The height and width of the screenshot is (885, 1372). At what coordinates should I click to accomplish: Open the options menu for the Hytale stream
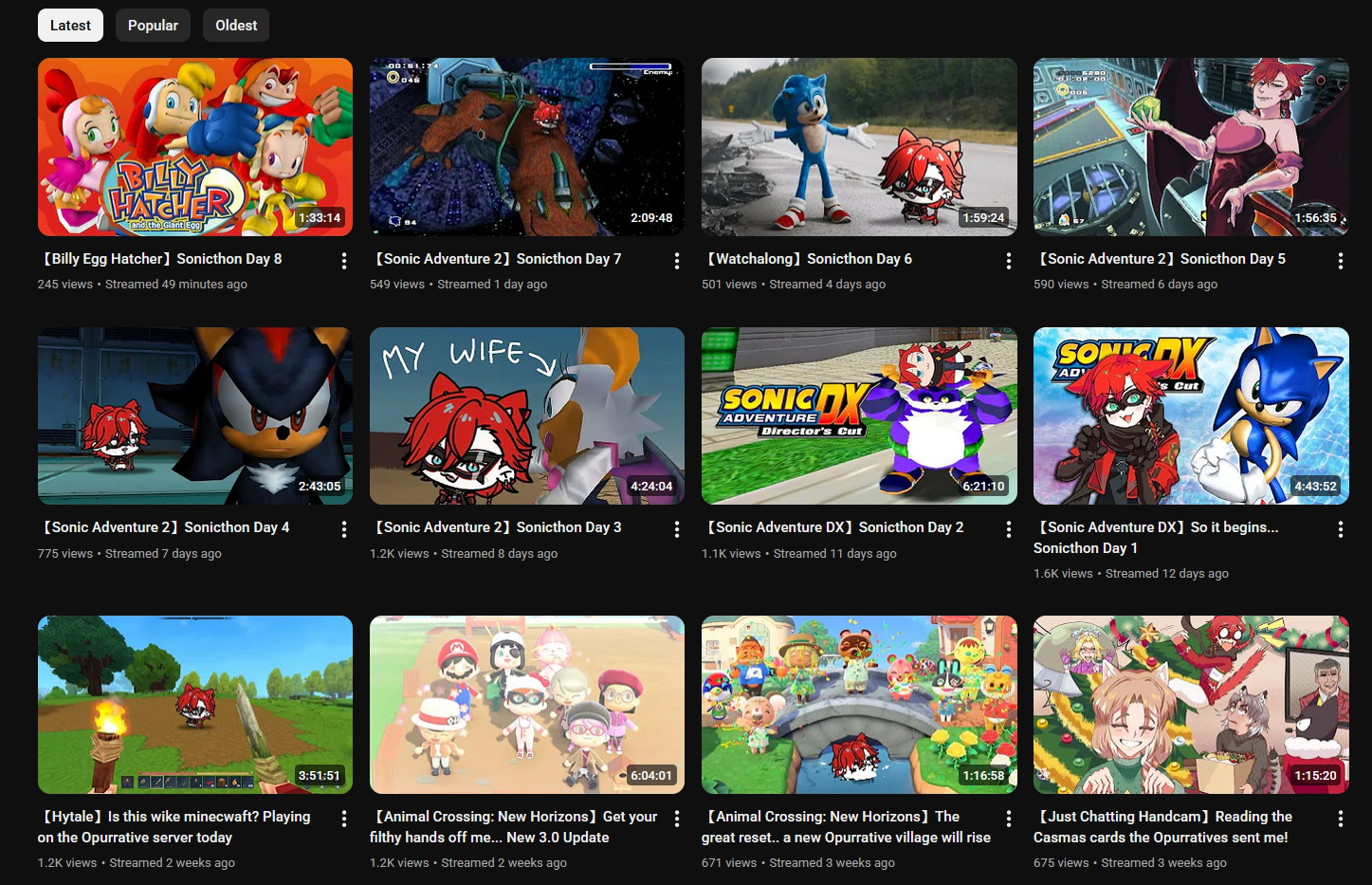coord(344,819)
